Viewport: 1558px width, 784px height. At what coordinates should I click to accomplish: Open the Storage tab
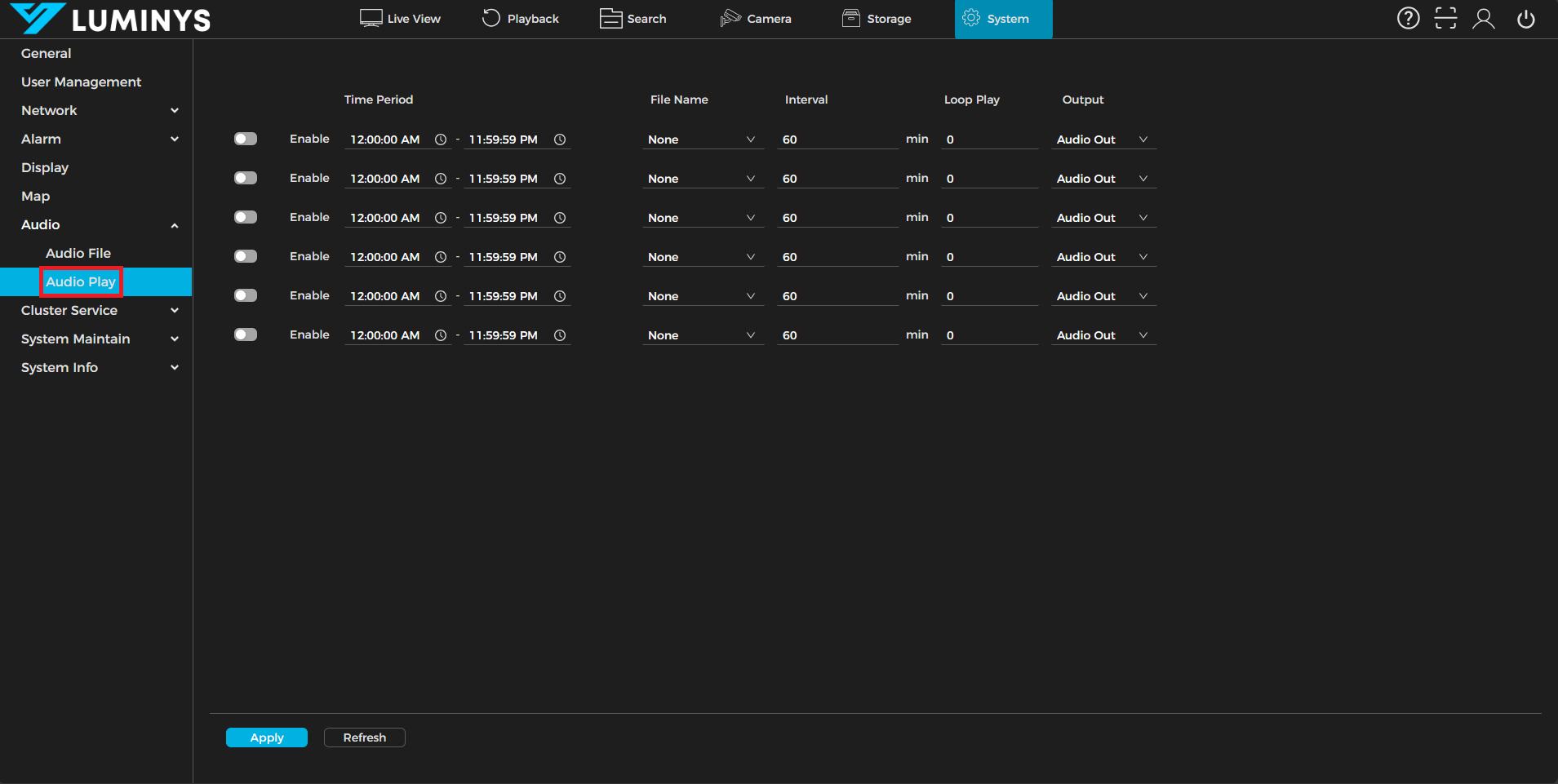pos(877,19)
